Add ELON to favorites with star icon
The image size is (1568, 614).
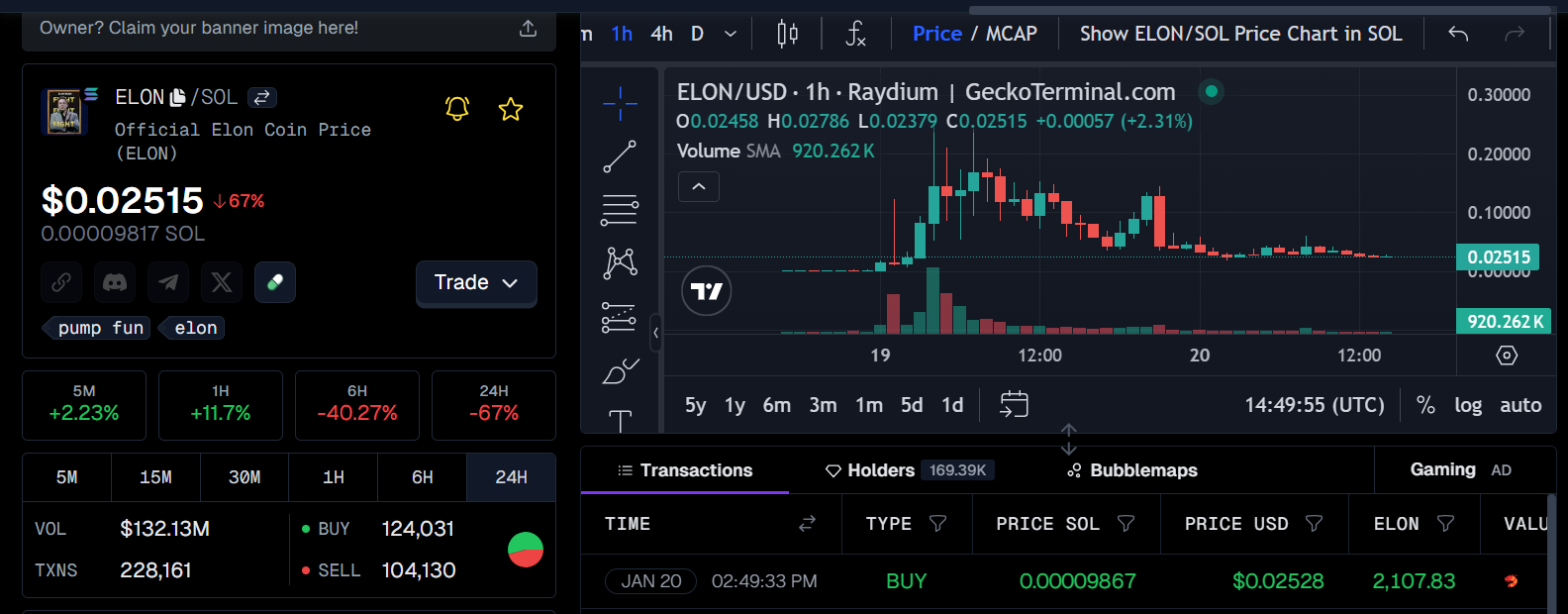[511, 109]
